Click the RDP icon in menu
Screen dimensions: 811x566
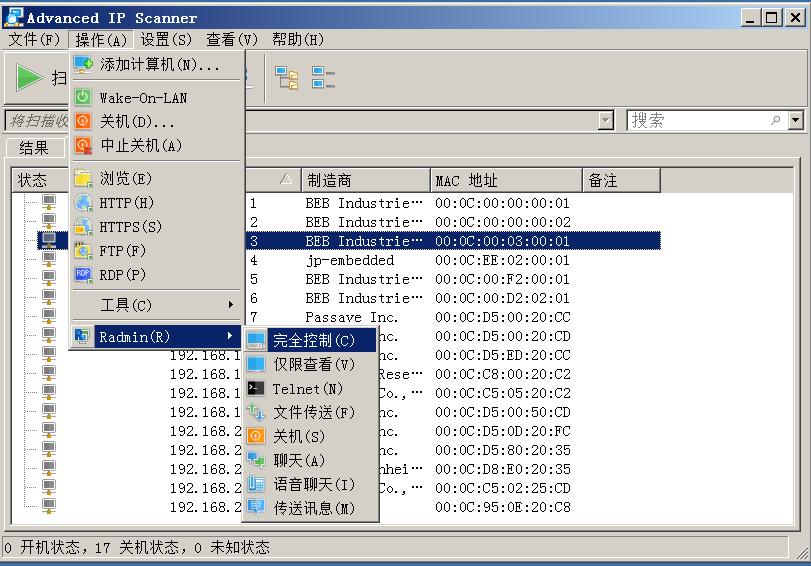pos(83,275)
